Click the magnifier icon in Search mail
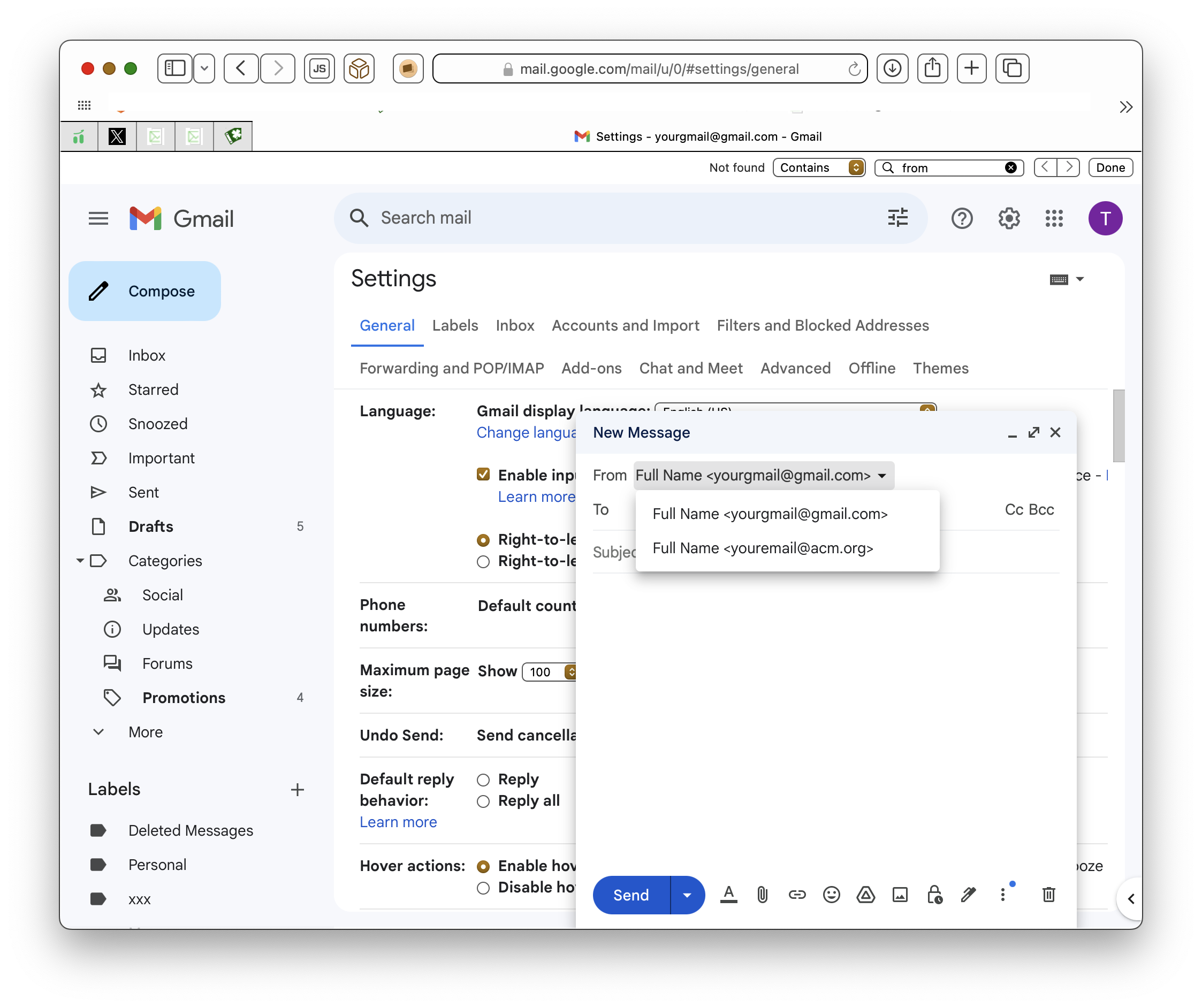The width and height of the screenshot is (1202, 1008). pyautogui.click(x=359, y=218)
